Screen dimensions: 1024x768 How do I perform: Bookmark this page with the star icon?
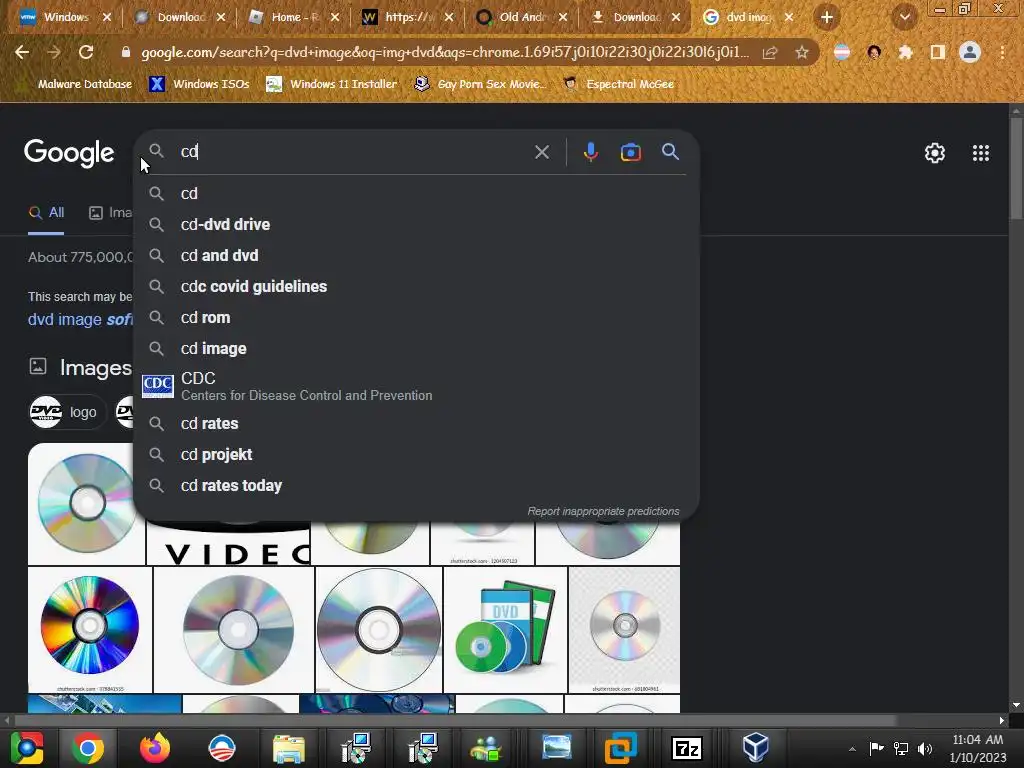[801, 52]
